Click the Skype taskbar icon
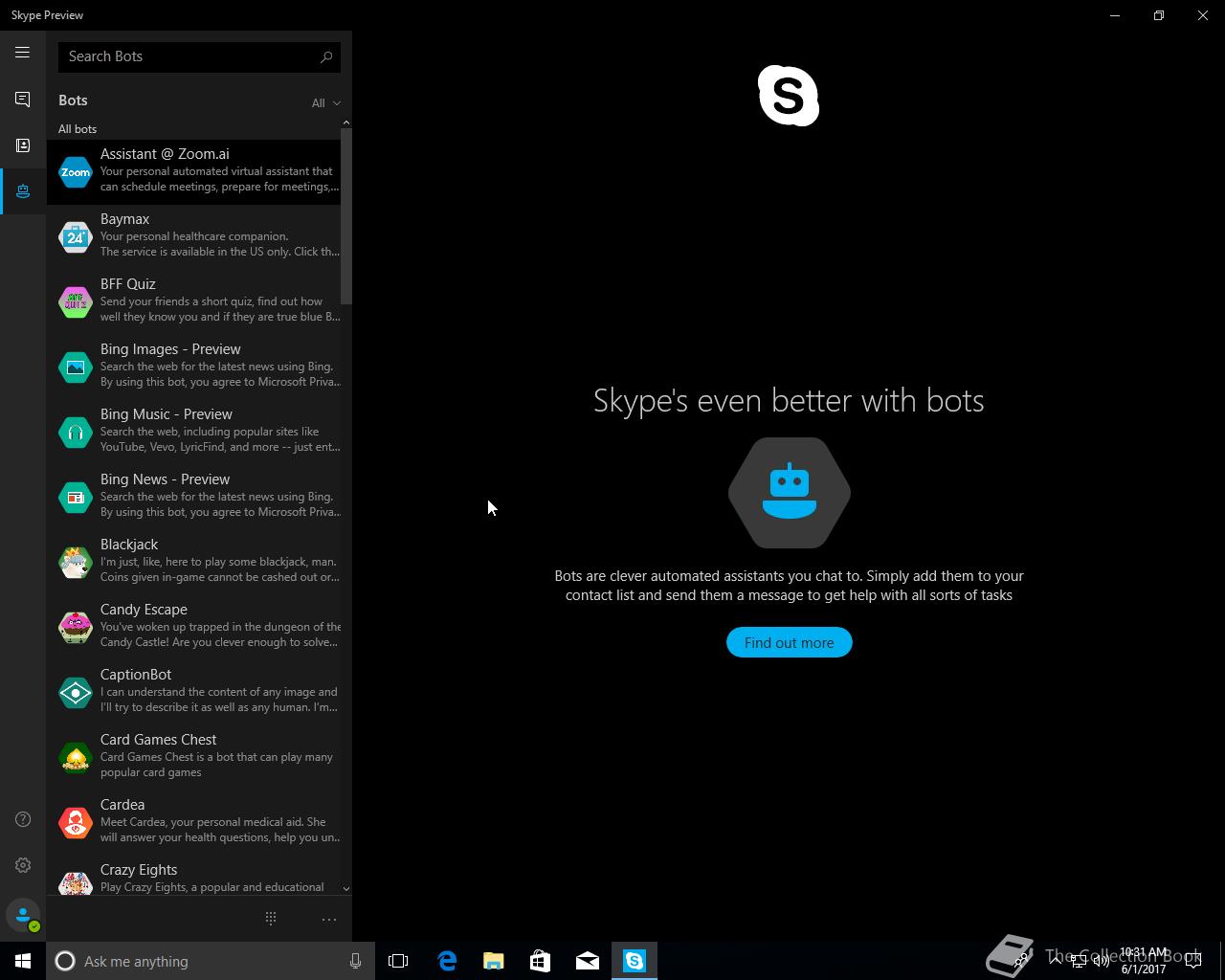This screenshot has height=980, width=1225. coord(635,961)
